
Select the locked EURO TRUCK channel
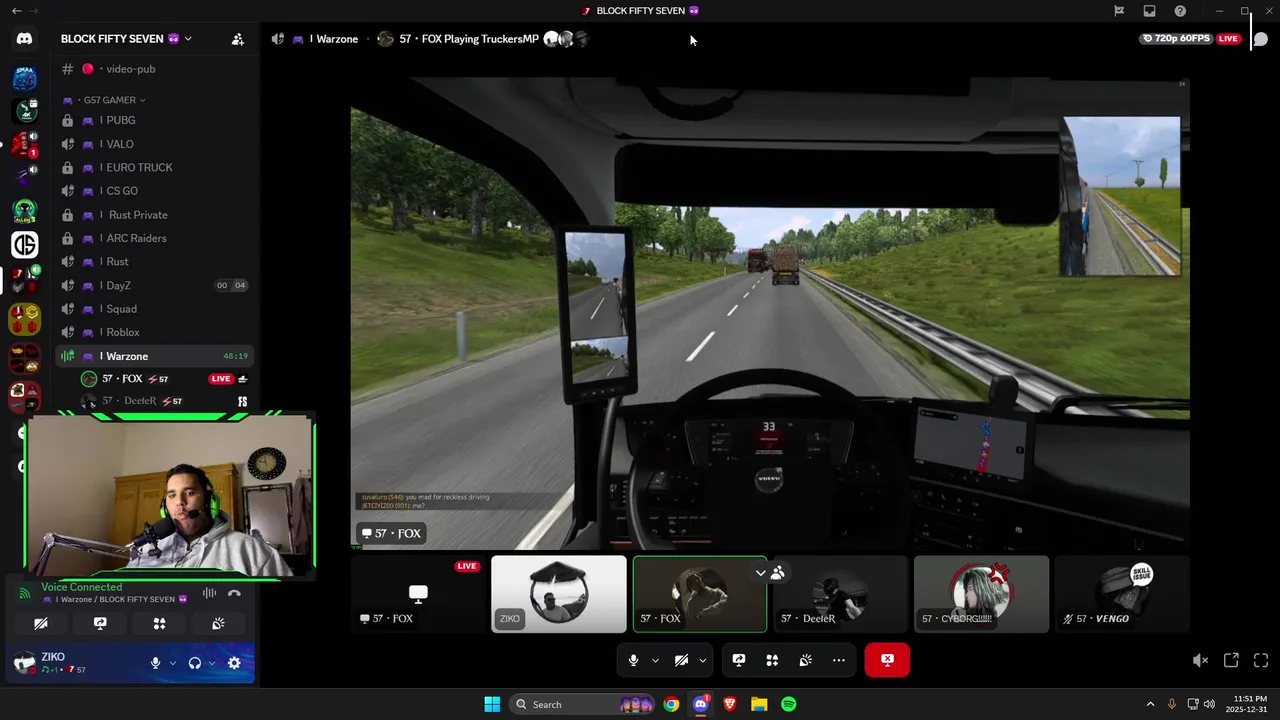pos(155,167)
